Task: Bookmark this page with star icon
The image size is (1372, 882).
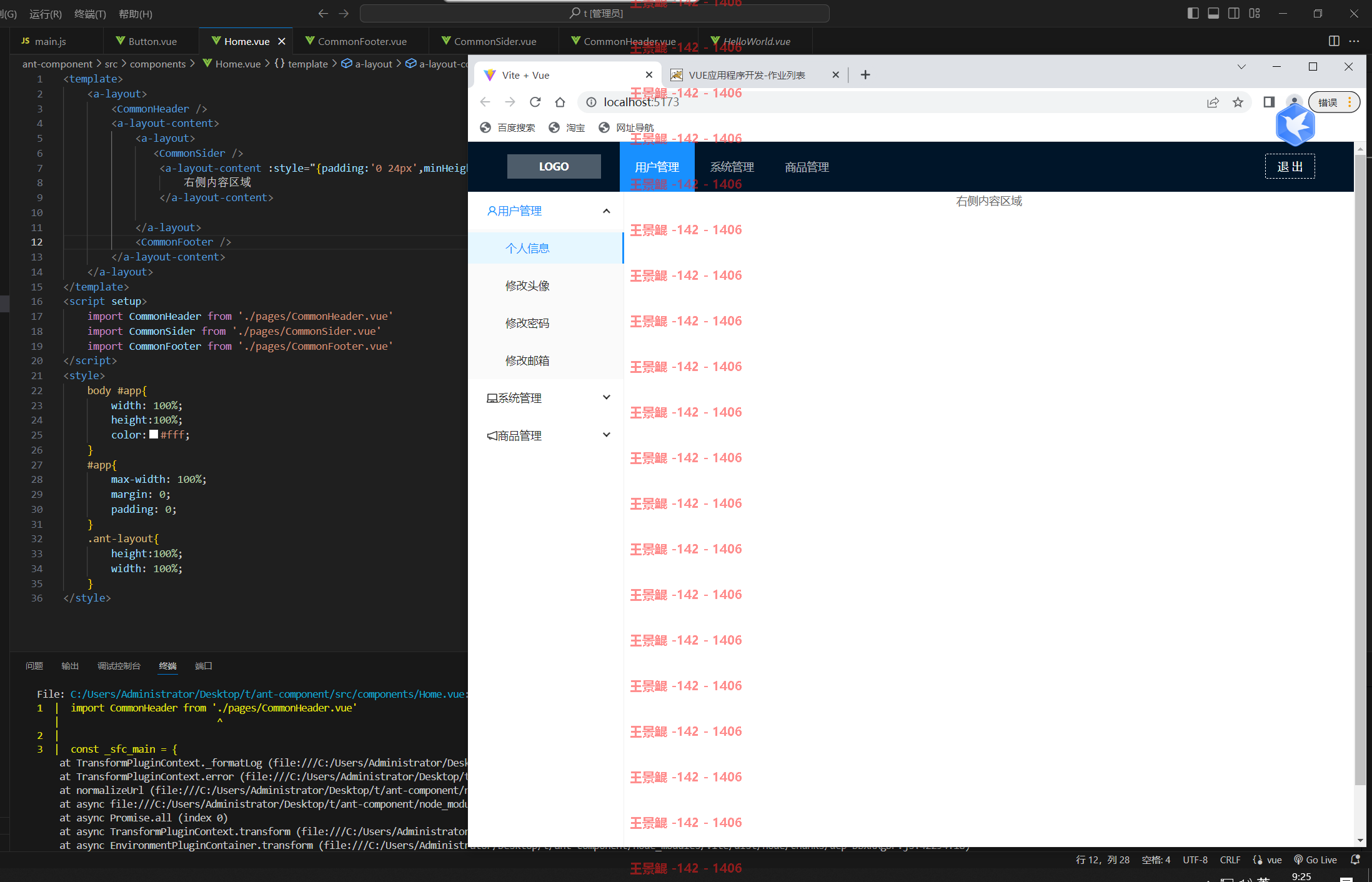Action: [1238, 102]
